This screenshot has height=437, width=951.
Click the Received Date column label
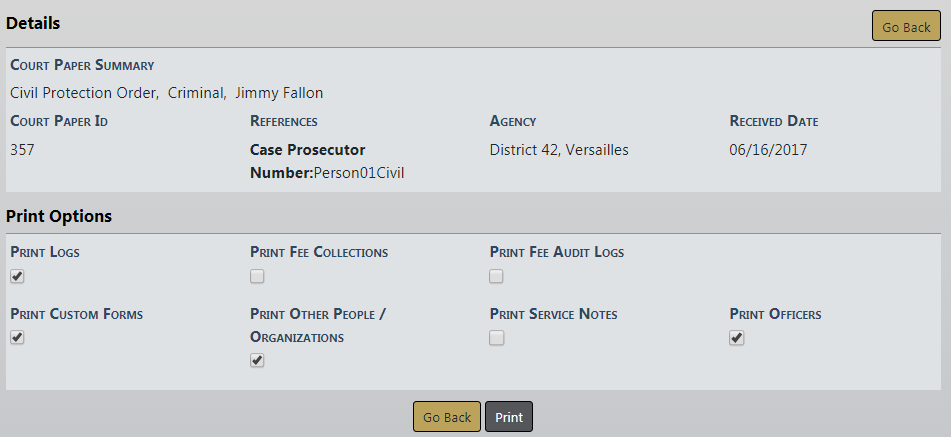[x=774, y=121]
